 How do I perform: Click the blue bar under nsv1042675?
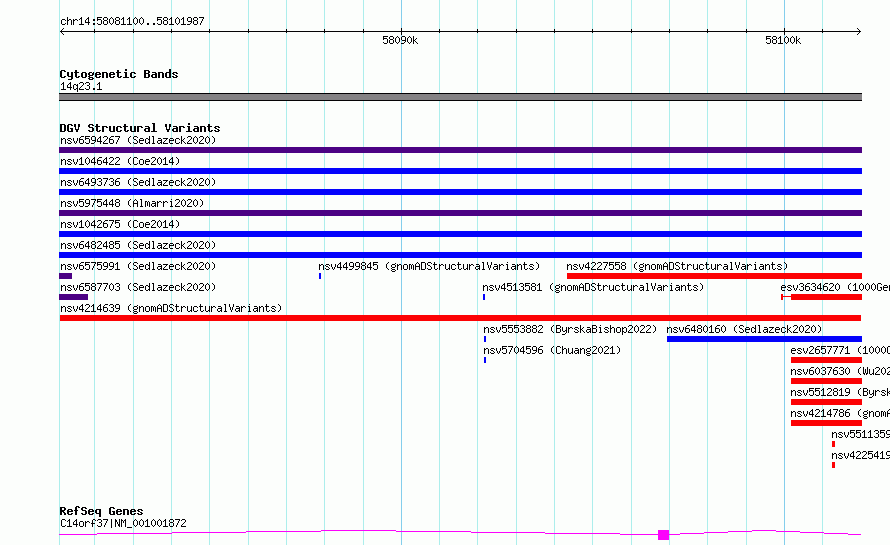click(460, 234)
